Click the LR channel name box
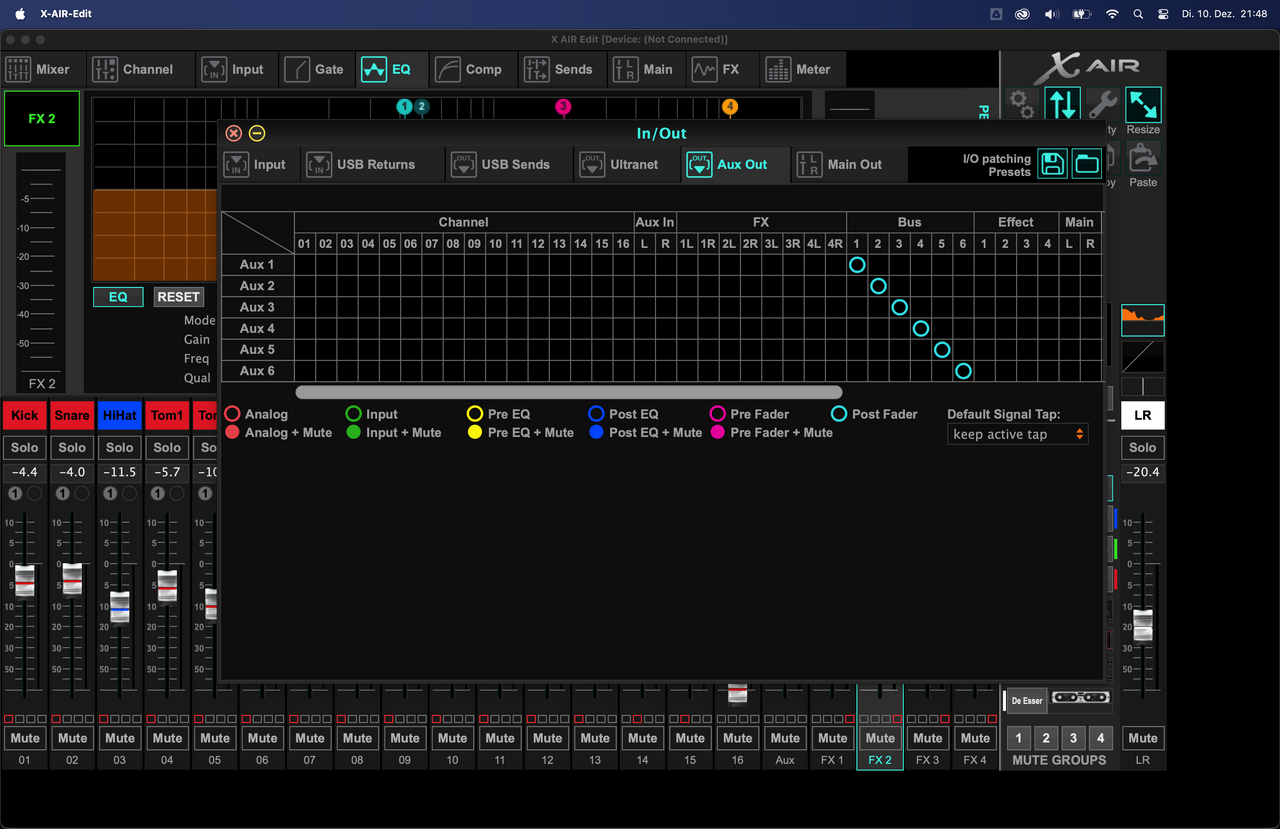Image resolution: width=1280 pixels, height=829 pixels. 1143,415
